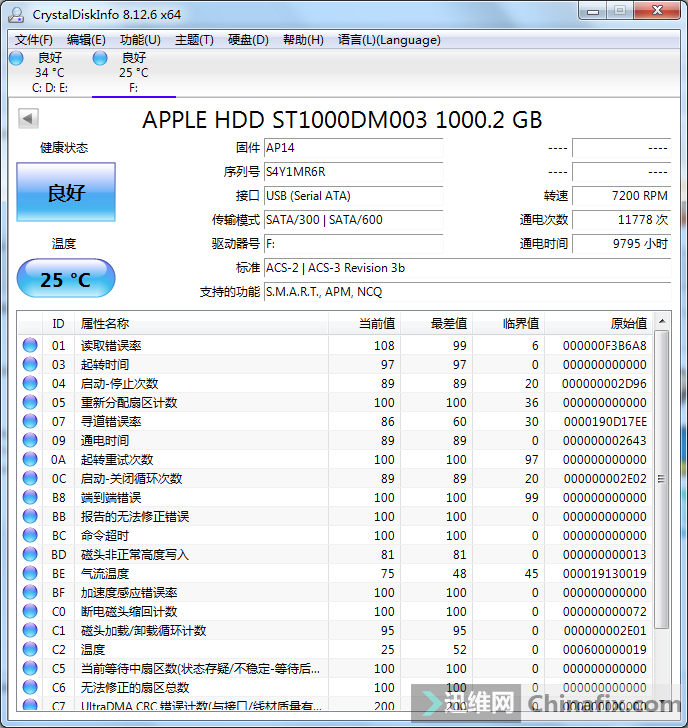Click status icon for 磁头非正常高度写入 row
The height and width of the screenshot is (728, 688).
30,554
